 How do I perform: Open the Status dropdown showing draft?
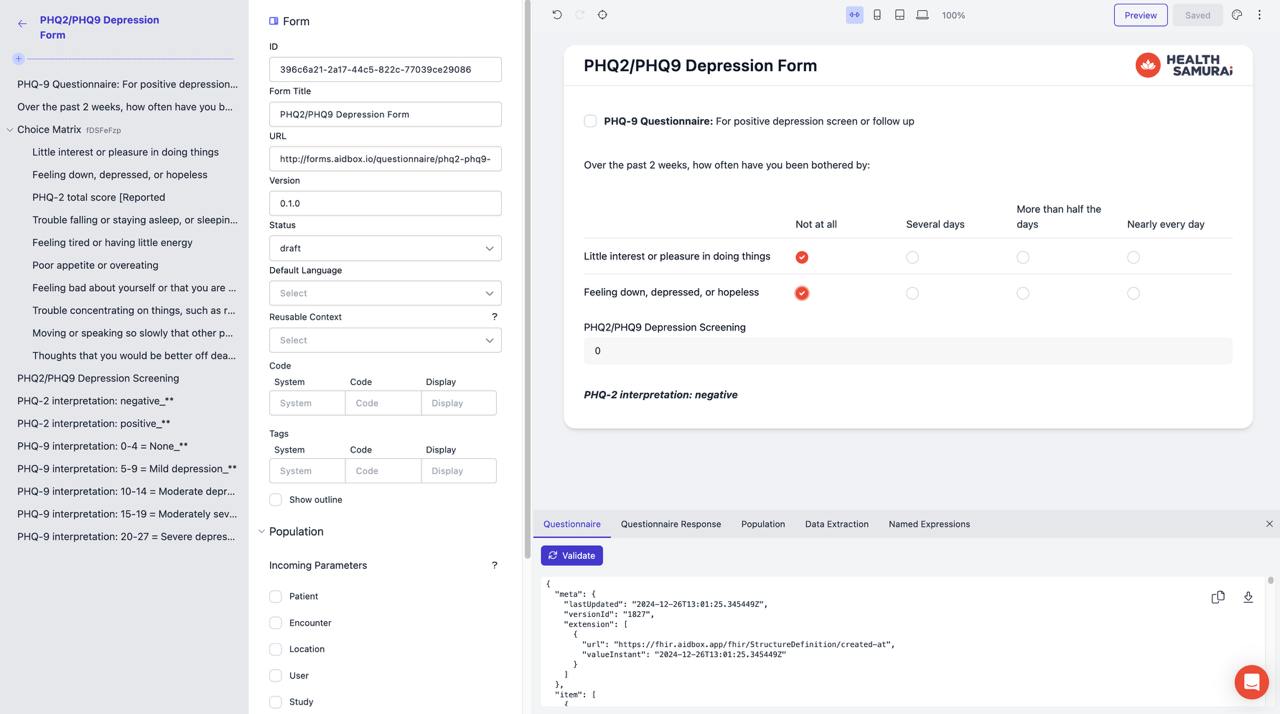tap(384, 248)
